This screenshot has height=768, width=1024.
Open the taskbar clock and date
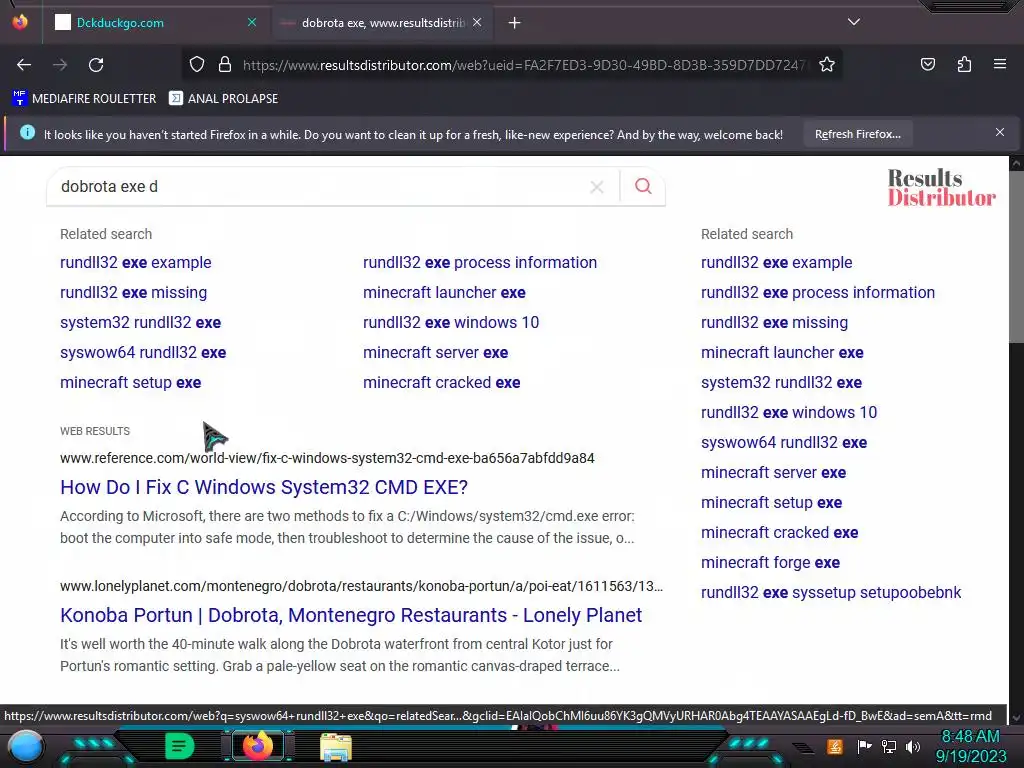click(971, 746)
